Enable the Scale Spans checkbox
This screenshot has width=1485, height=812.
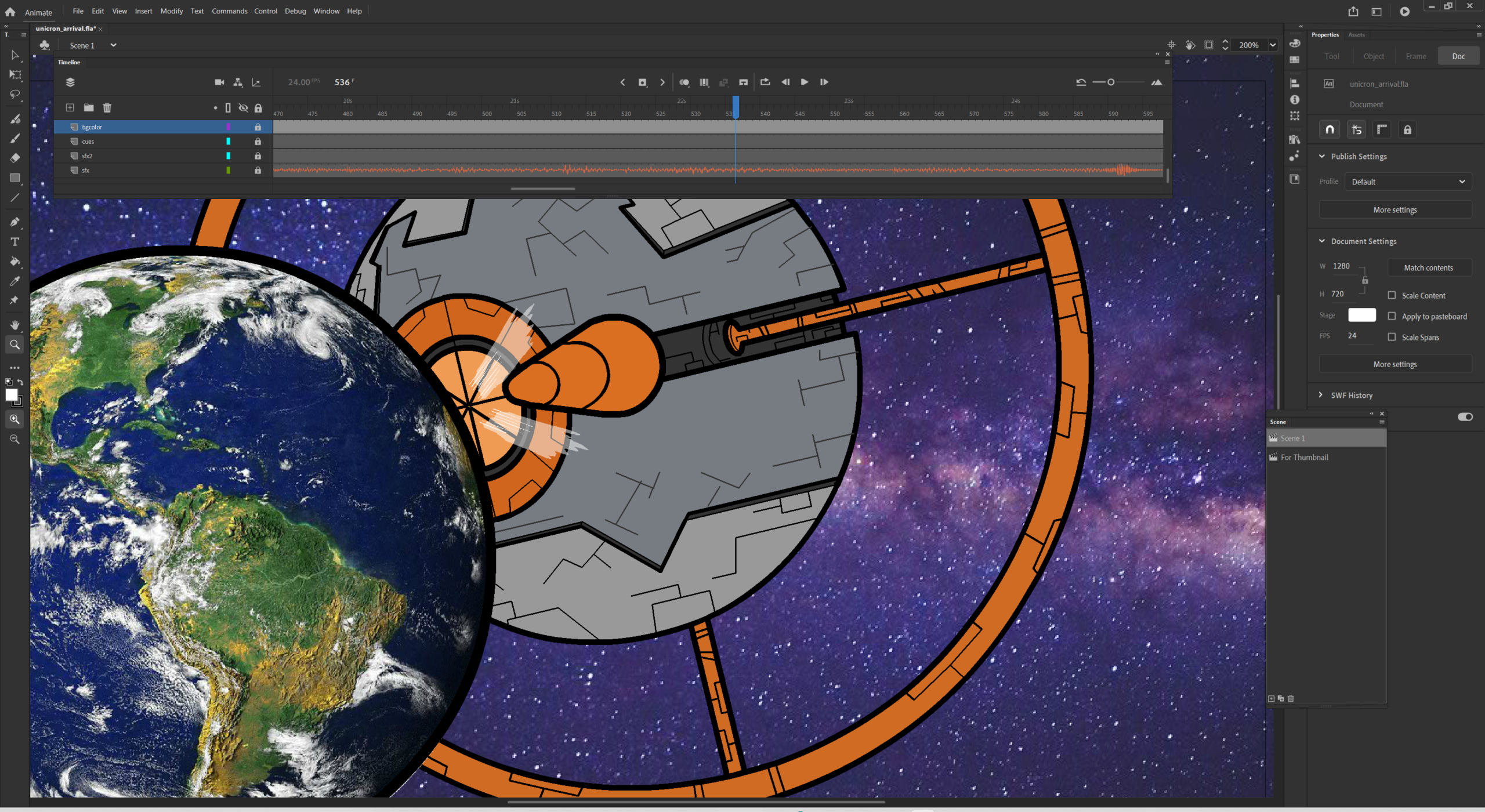(1392, 337)
